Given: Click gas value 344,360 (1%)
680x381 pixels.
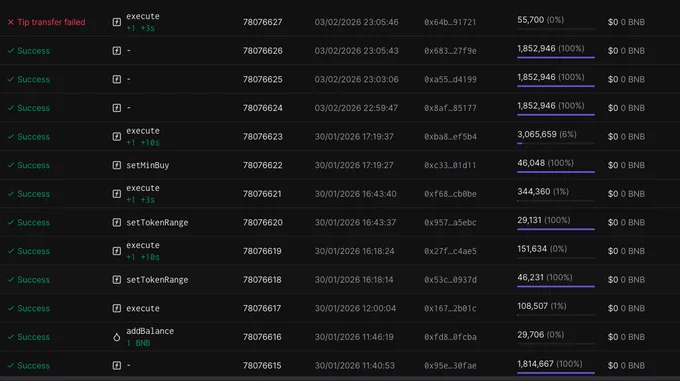Looking at the screenshot, I should (x=543, y=192).
